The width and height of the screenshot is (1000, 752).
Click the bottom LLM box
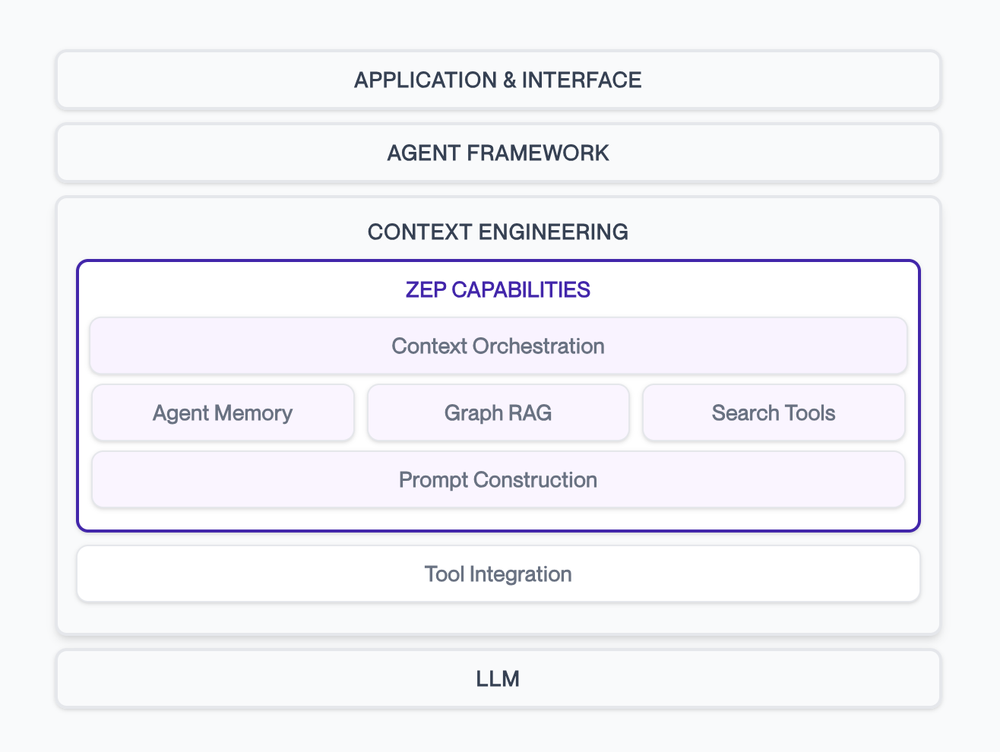click(x=498, y=678)
